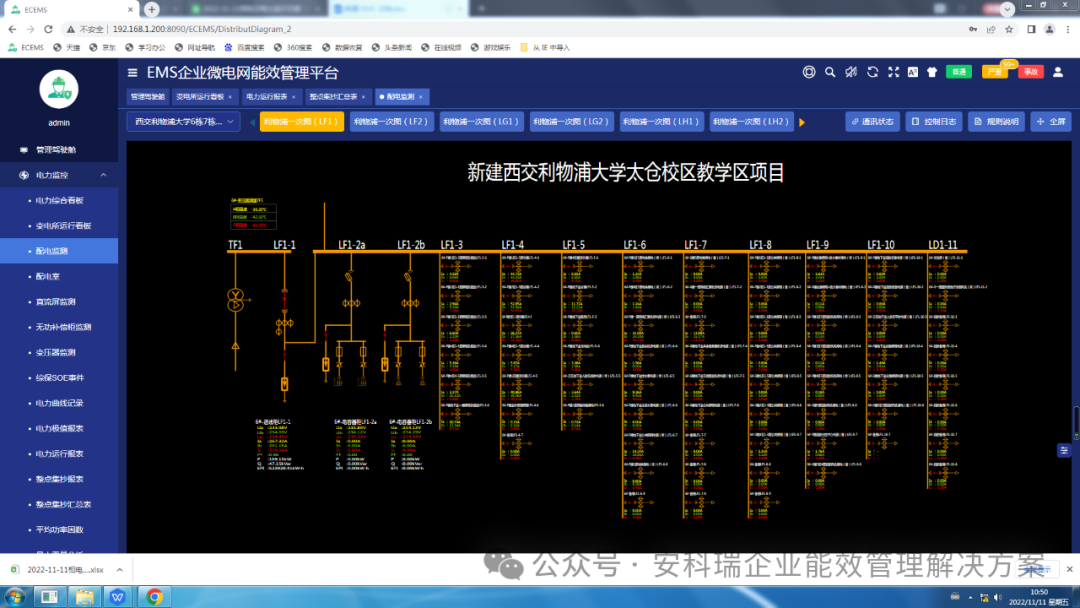The height and width of the screenshot is (608, 1080).
Task: Select the 利物浦一次图 (LH1) diagram
Action: pyautogui.click(x=661, y=122)
